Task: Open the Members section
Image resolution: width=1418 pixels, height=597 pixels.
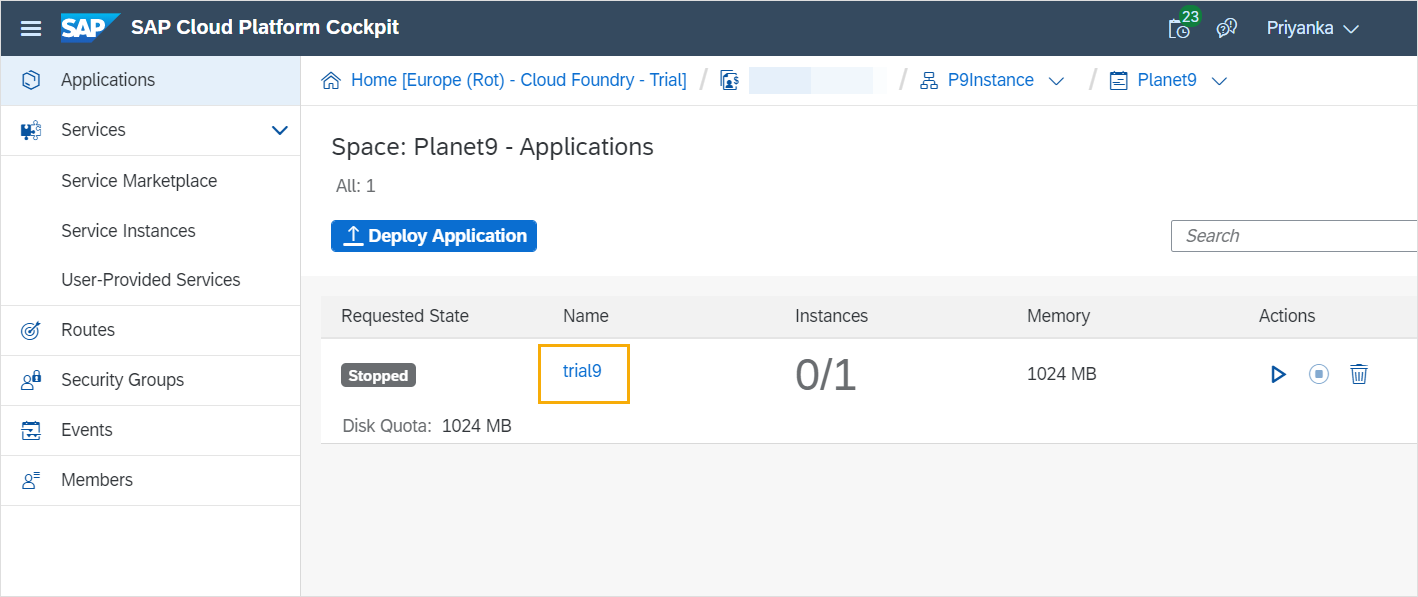Action: pos(97,479)
